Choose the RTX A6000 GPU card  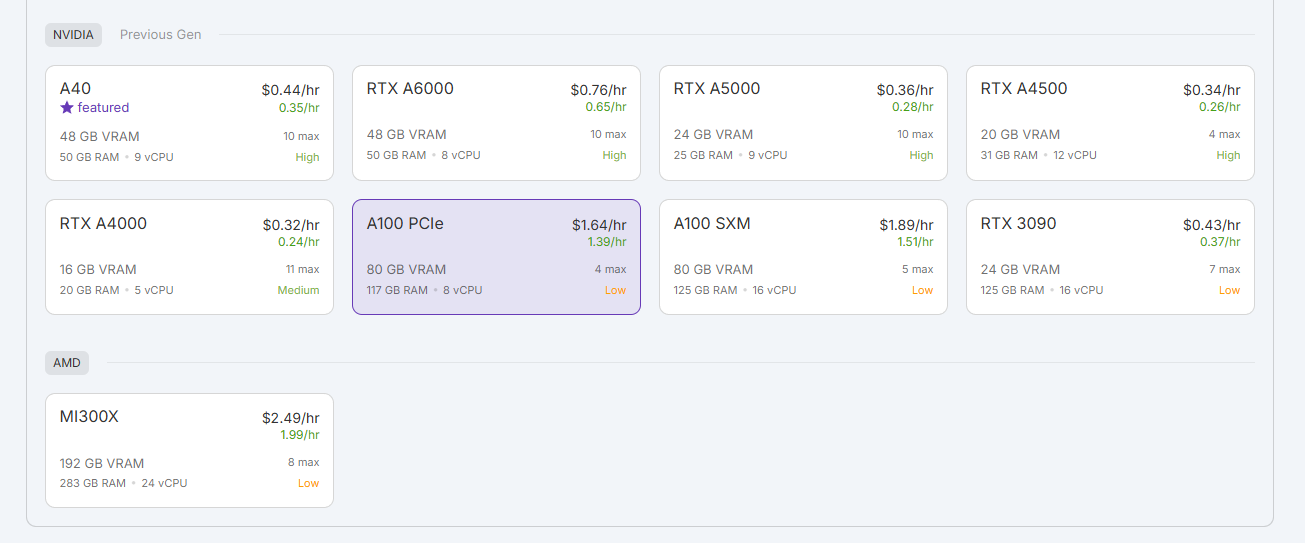[496, 123]
